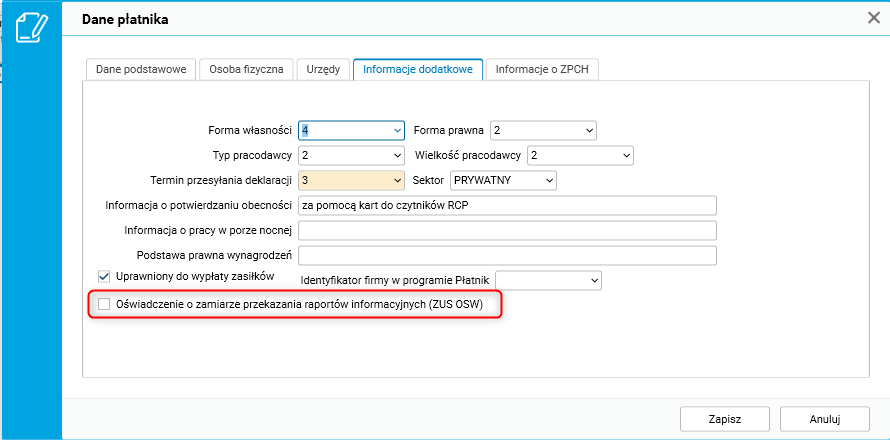Uncheck Uprawniony do wypłaty zasiłków checkbox

tap(104, 276)
